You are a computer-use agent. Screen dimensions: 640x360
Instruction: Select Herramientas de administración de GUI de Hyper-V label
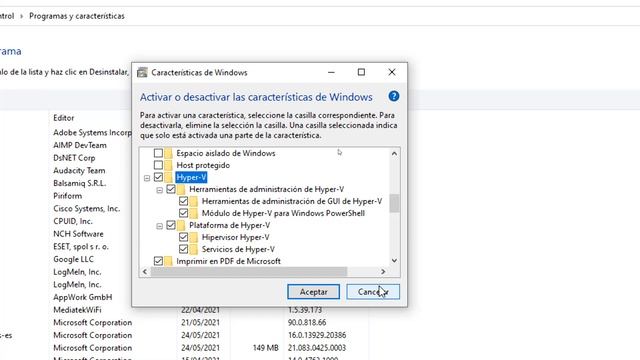tap(292, 201)
